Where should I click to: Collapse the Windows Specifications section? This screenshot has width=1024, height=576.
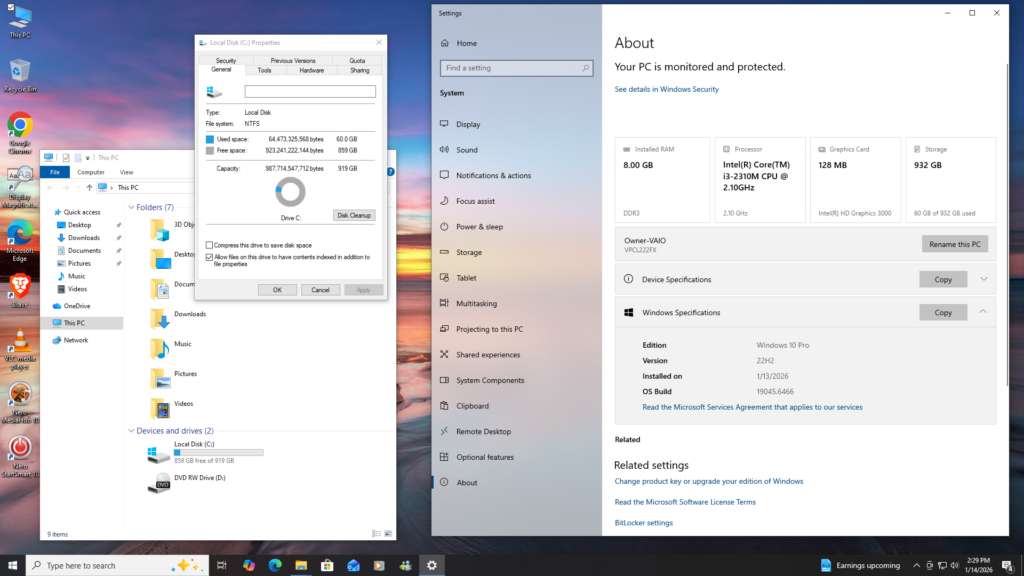[983, 311]
